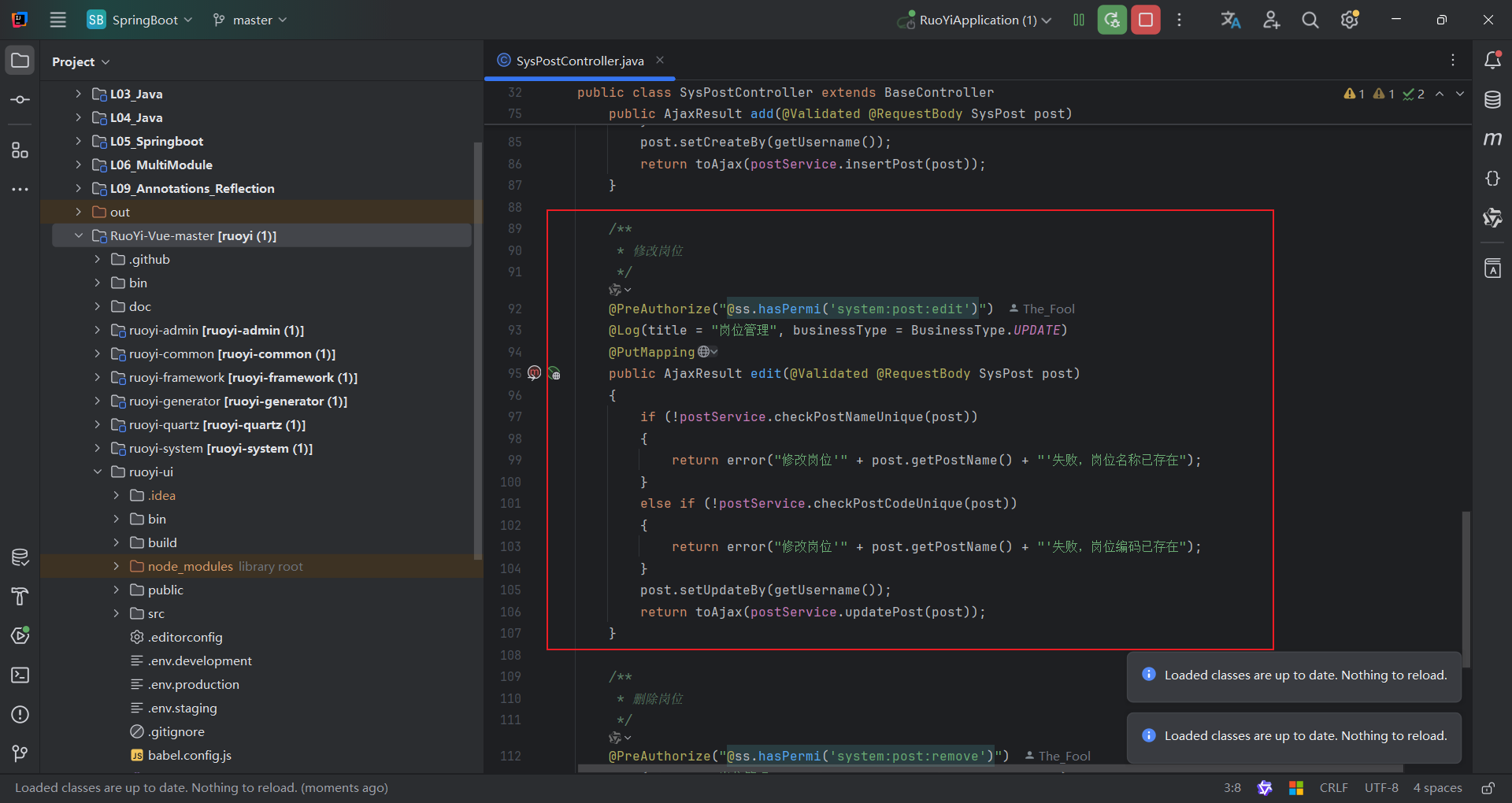
Task: Open the Code With Me add-user icon
Action: [1271, 20]
